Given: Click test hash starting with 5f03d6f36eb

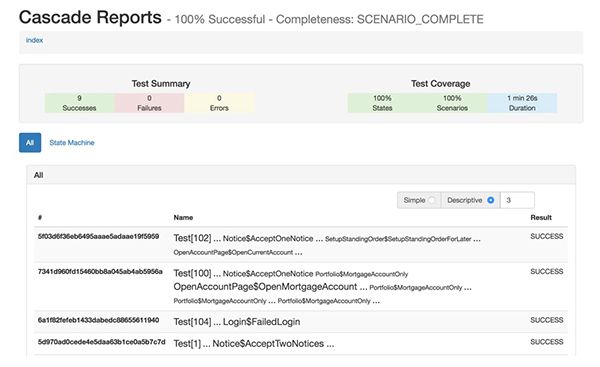Looking at the screenshot, I should tap(98, 237).
